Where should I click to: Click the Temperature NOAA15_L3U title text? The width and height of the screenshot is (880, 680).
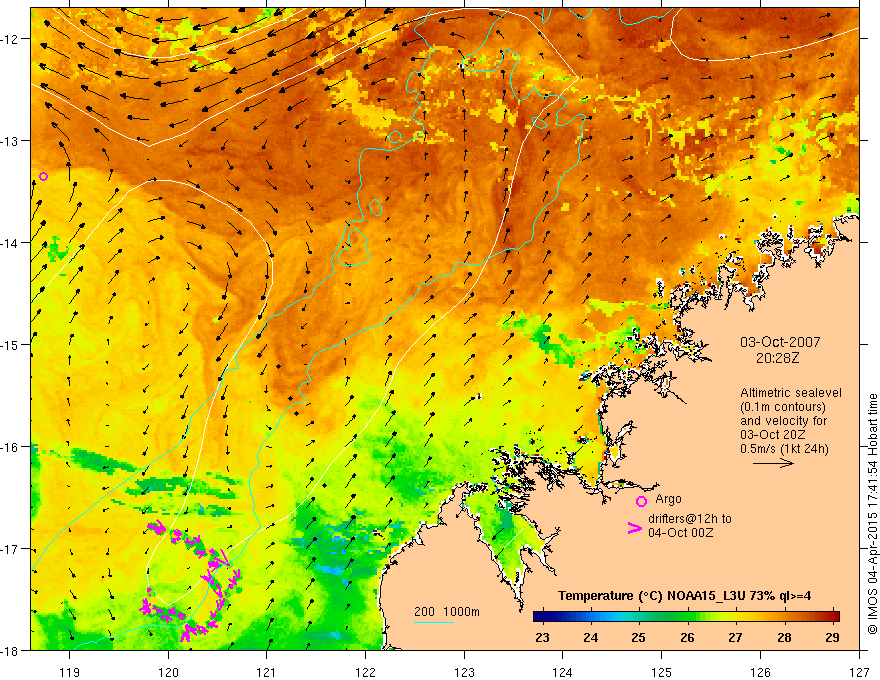point(684,596)
